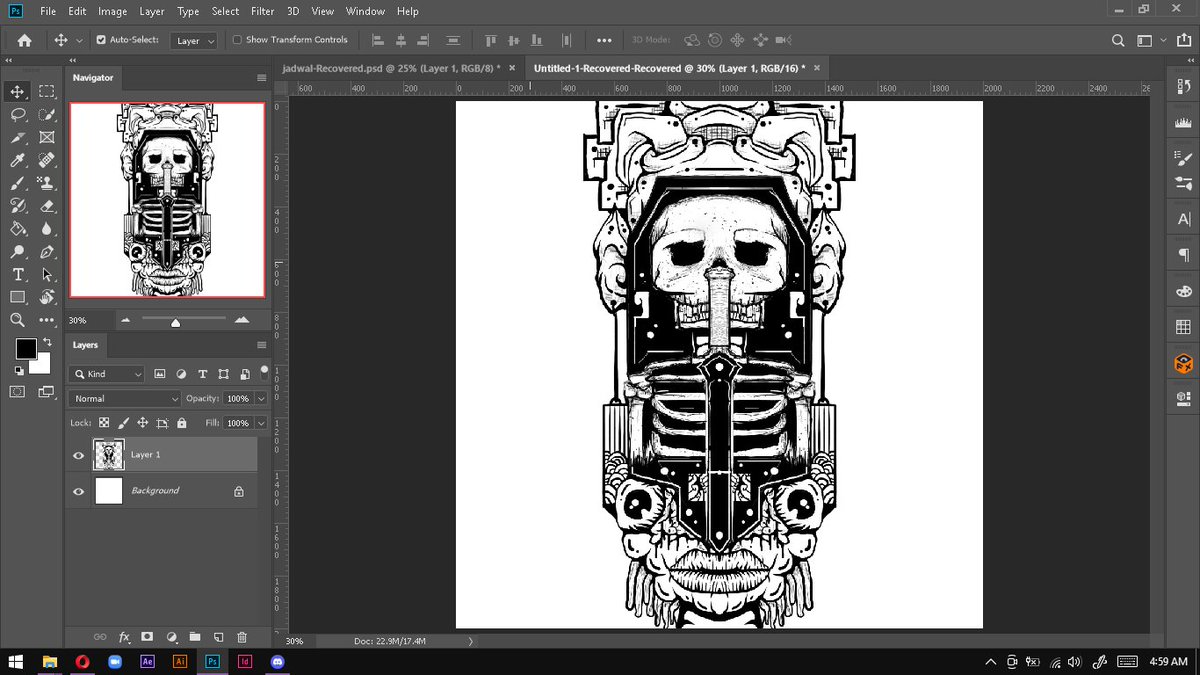
Task: Uncheck the Auto-Select checkbox
Action: pos(101,40)
